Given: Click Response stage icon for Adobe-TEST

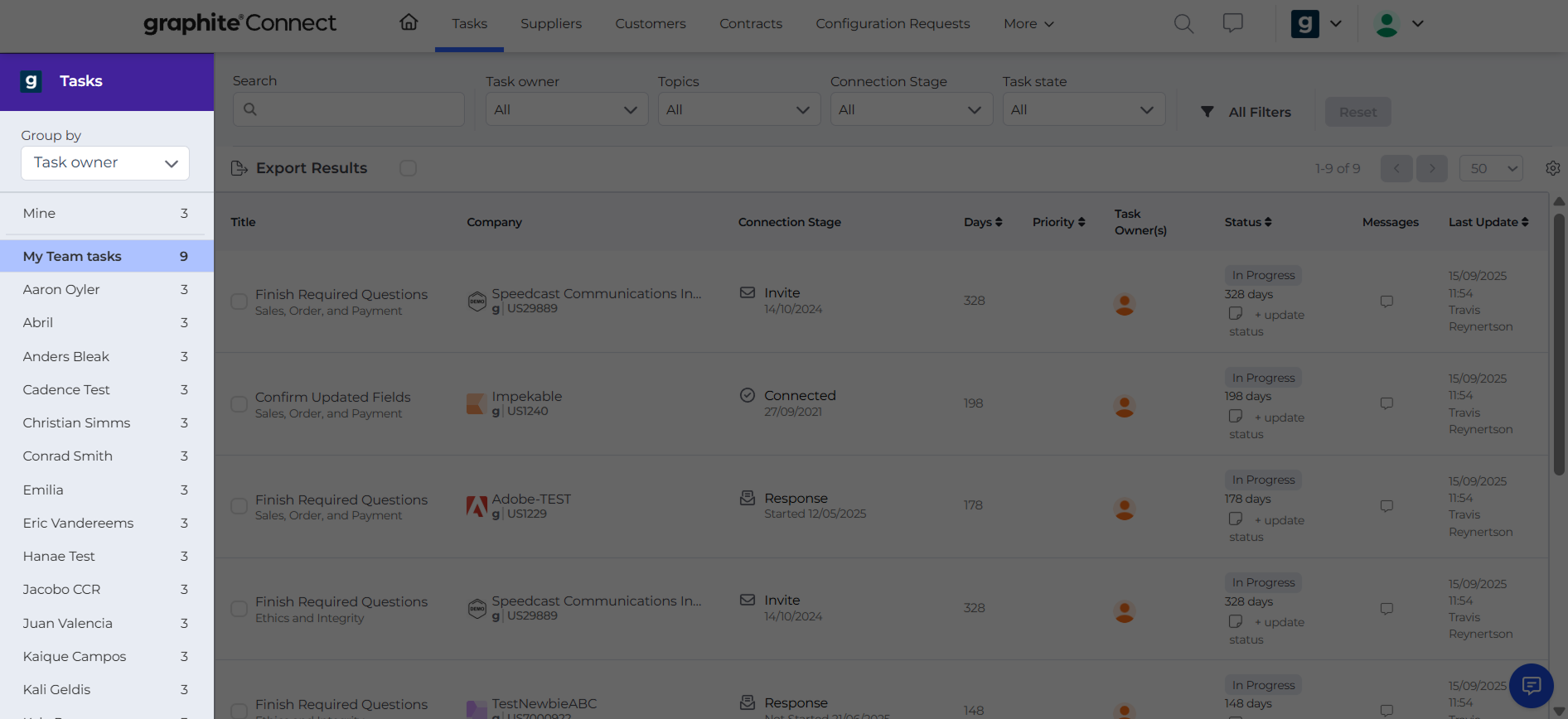Looking at the screenshot, I should click(x=748, y=498).
